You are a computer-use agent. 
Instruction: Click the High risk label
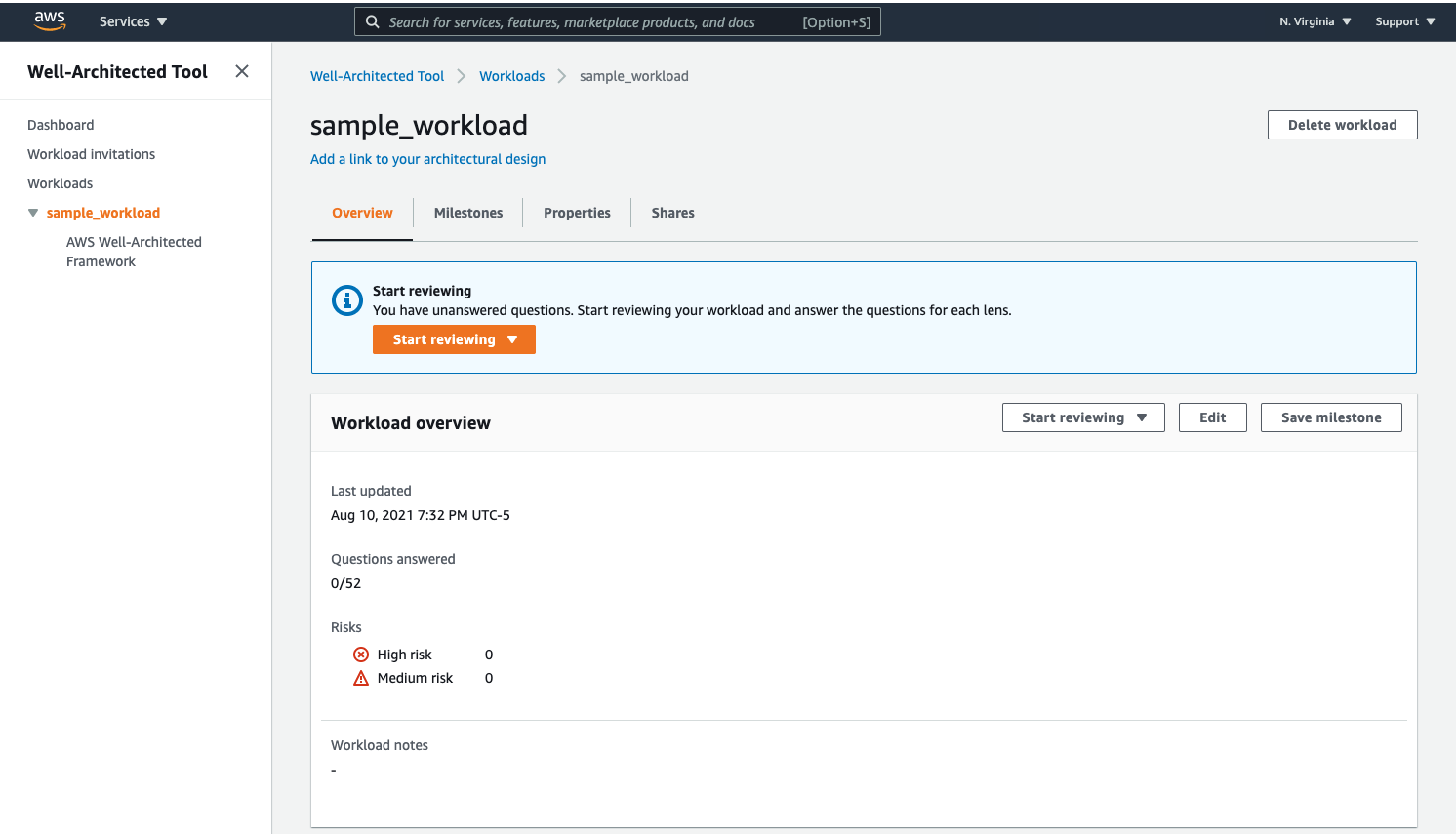click(x=405, y=655)
